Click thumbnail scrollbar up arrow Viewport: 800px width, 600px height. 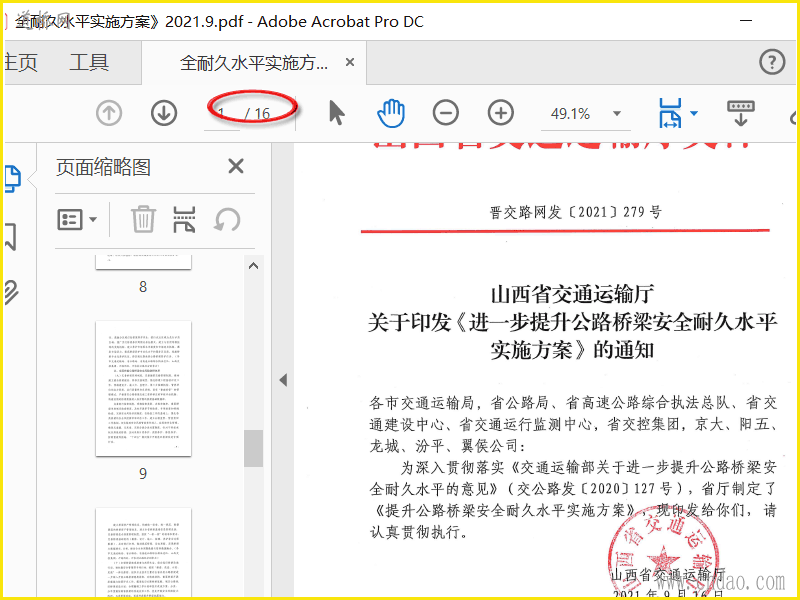(x=253, y=266)
